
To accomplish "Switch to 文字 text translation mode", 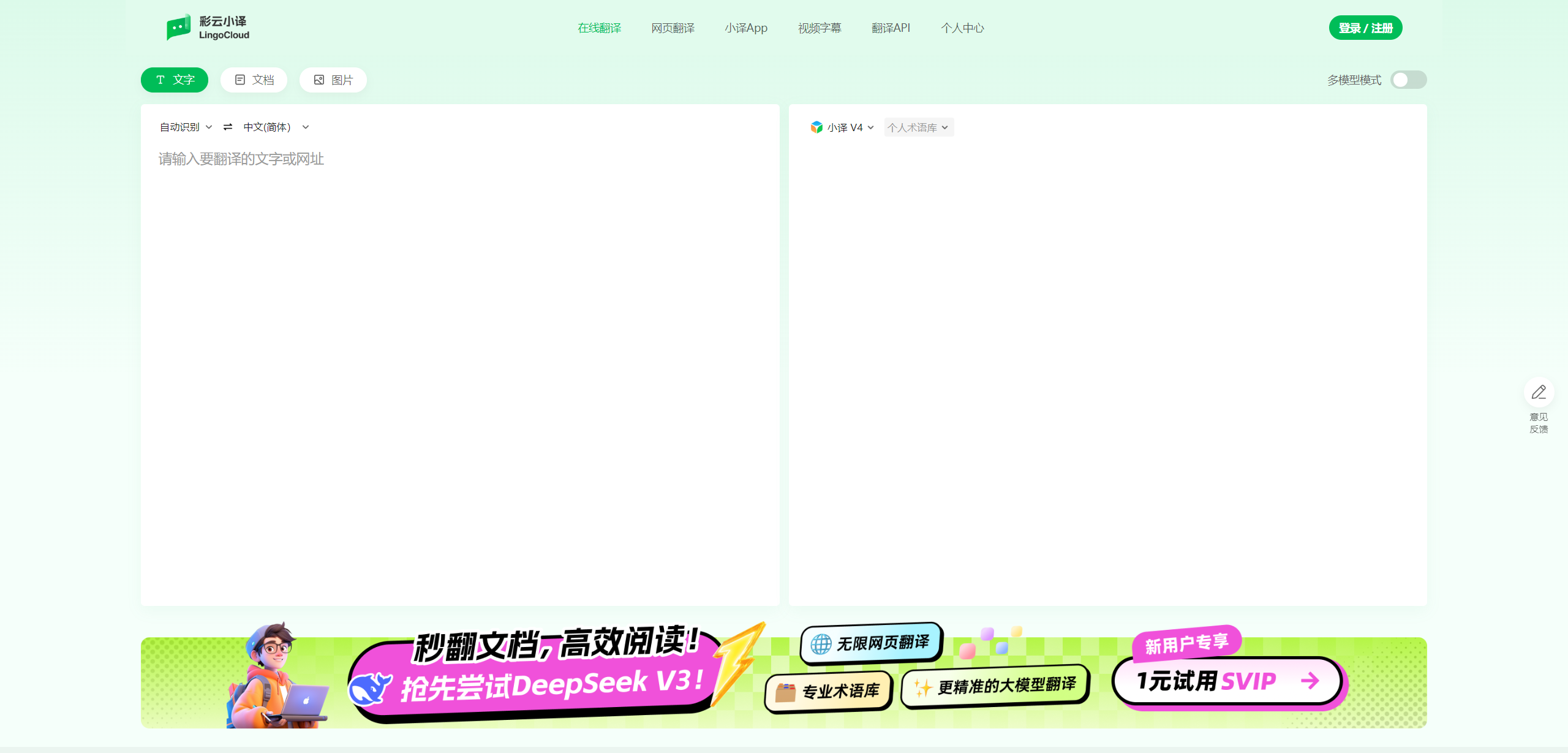I will click(x=175, y=80).
